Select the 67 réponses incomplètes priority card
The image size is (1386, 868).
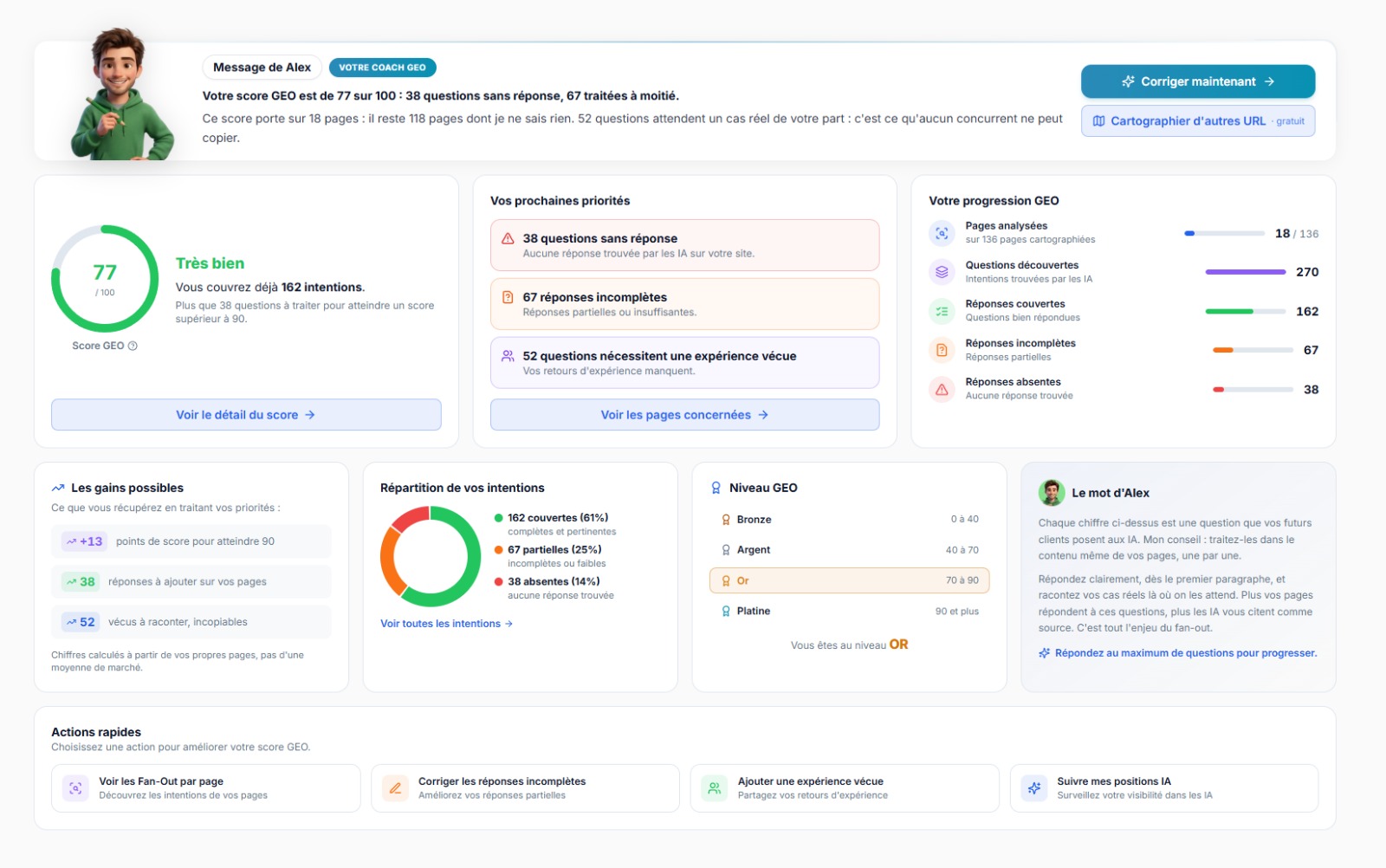684,304
